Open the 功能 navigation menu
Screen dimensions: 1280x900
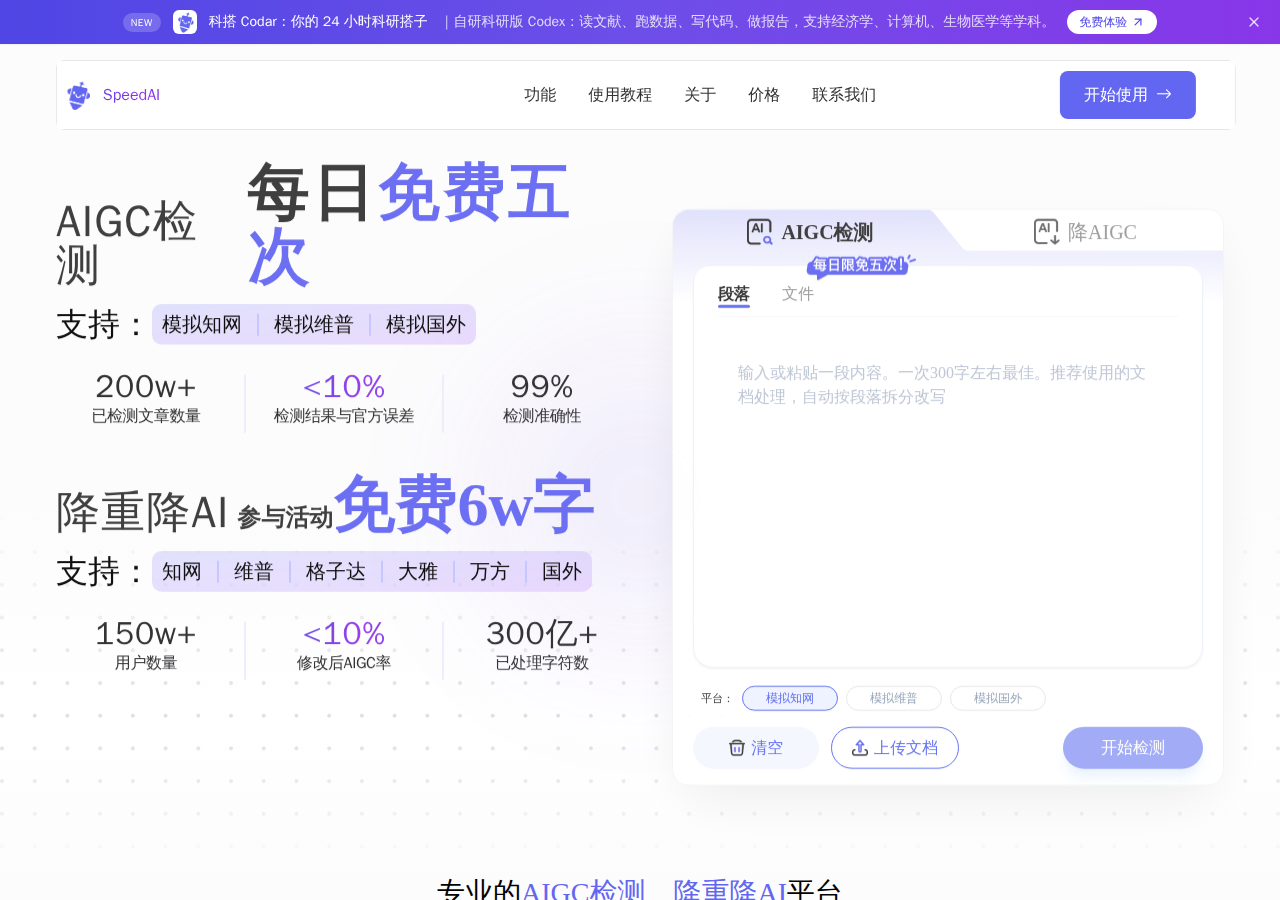[x=540, y=95]
